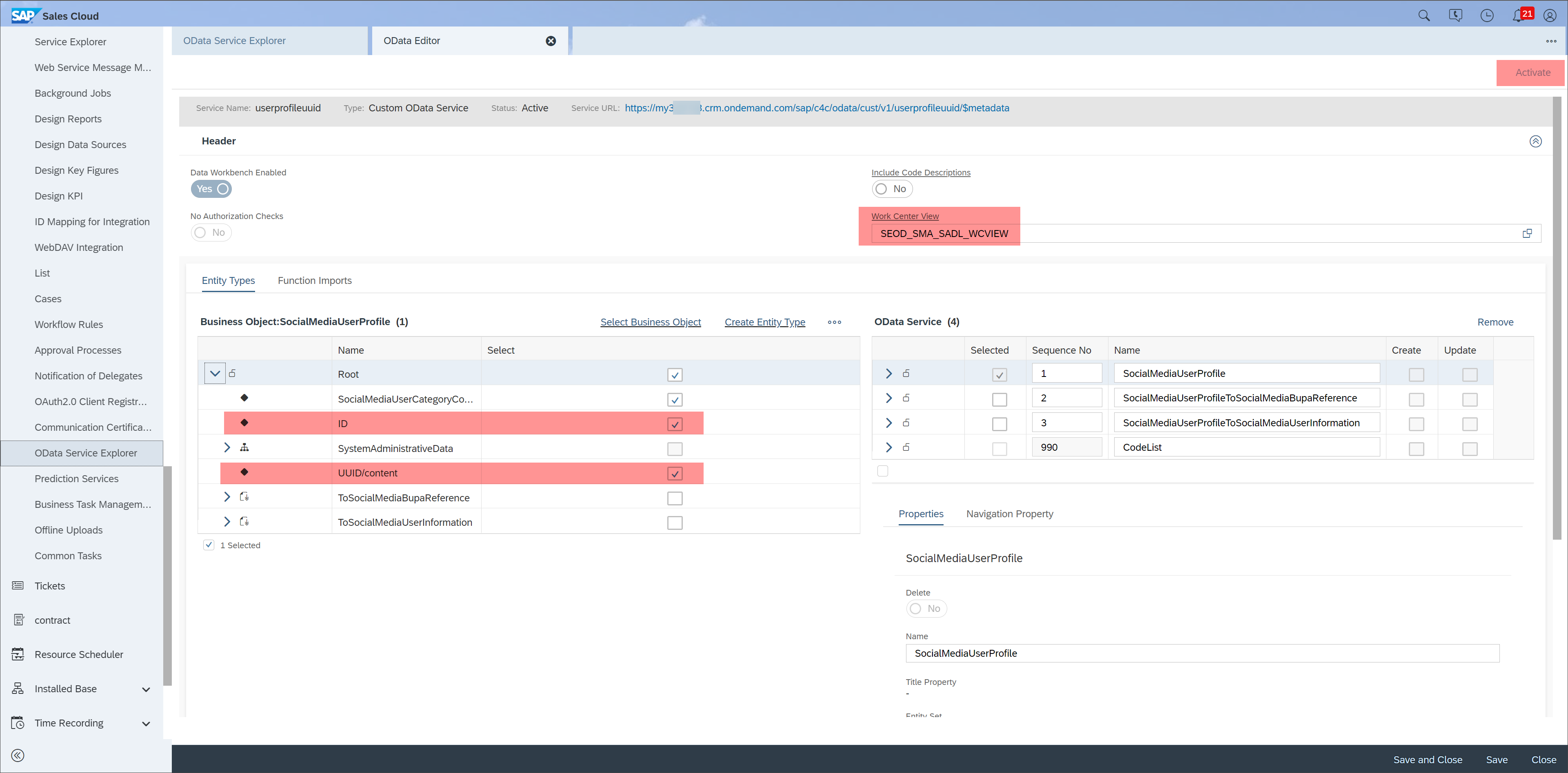Click entity icon in CodeList row

pos(906,447)
